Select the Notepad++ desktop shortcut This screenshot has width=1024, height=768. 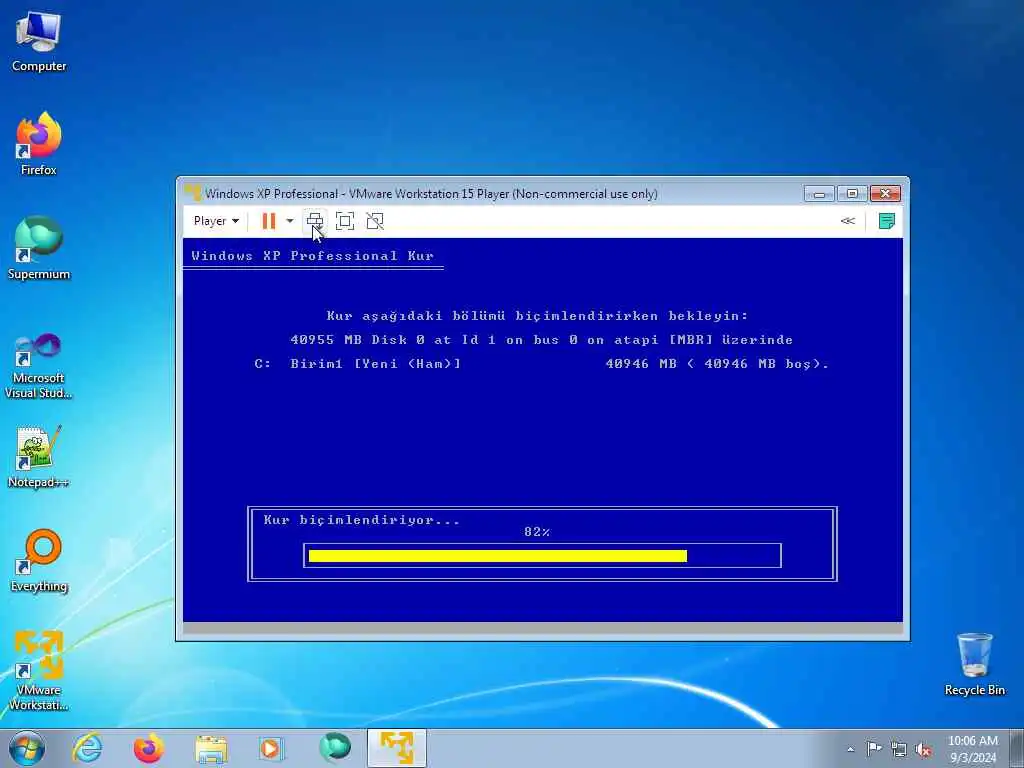(x=39, y=457)
